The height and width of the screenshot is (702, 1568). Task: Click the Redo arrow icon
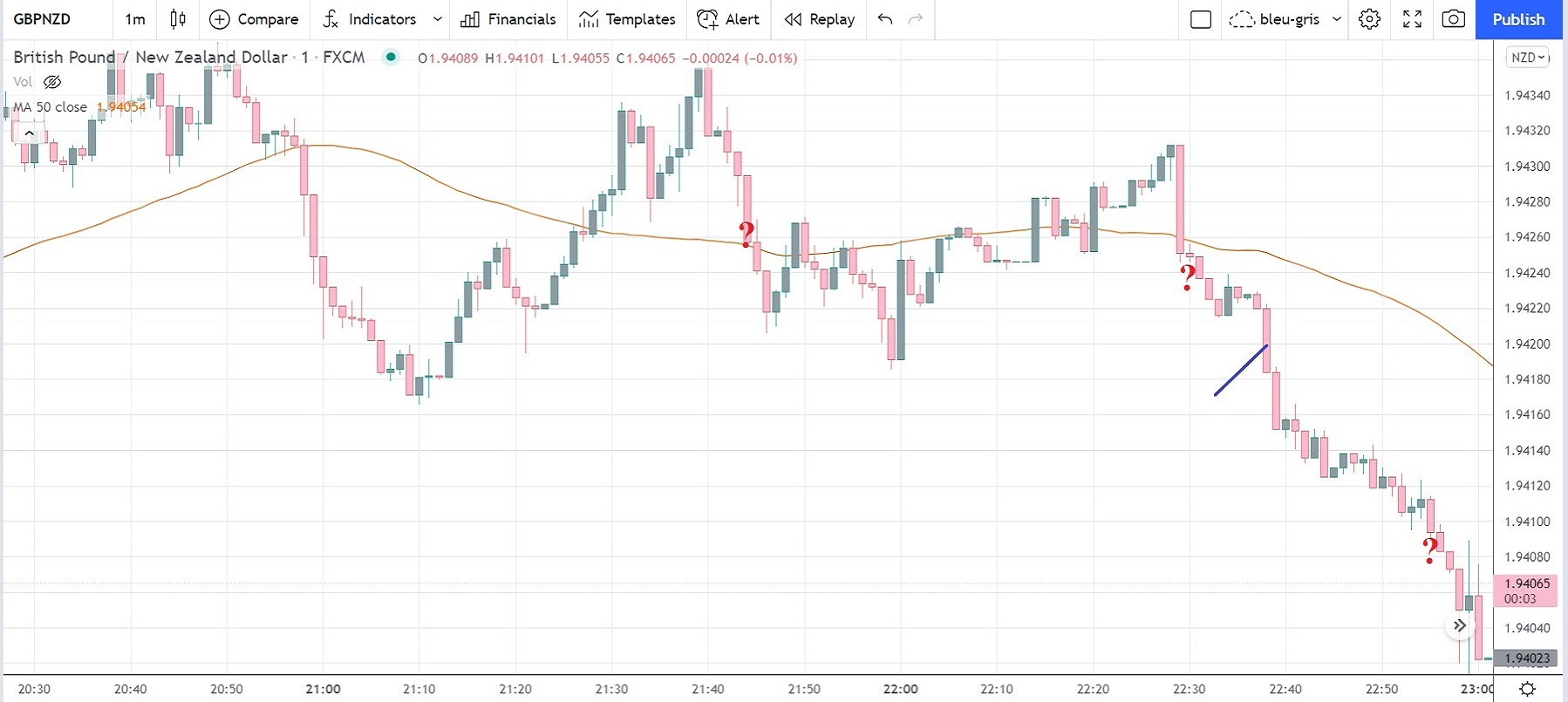(916, 19)
